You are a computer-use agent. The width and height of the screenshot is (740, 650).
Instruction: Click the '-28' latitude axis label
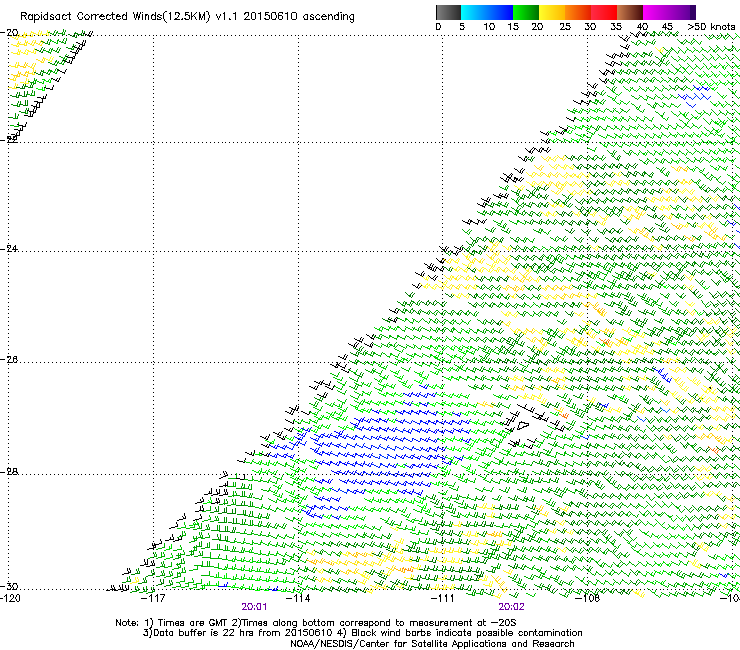[9, 472]
